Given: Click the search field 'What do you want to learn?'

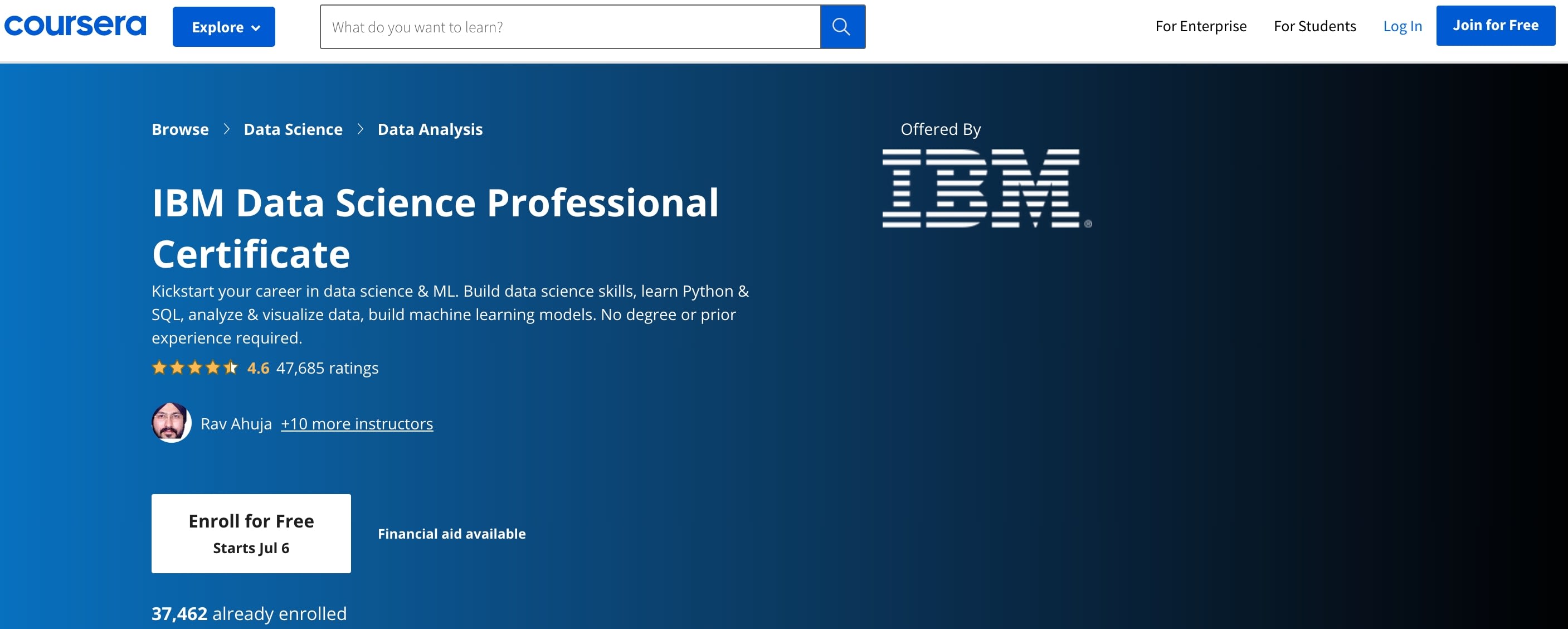Looking at the screenshot, I should (569, 27).
